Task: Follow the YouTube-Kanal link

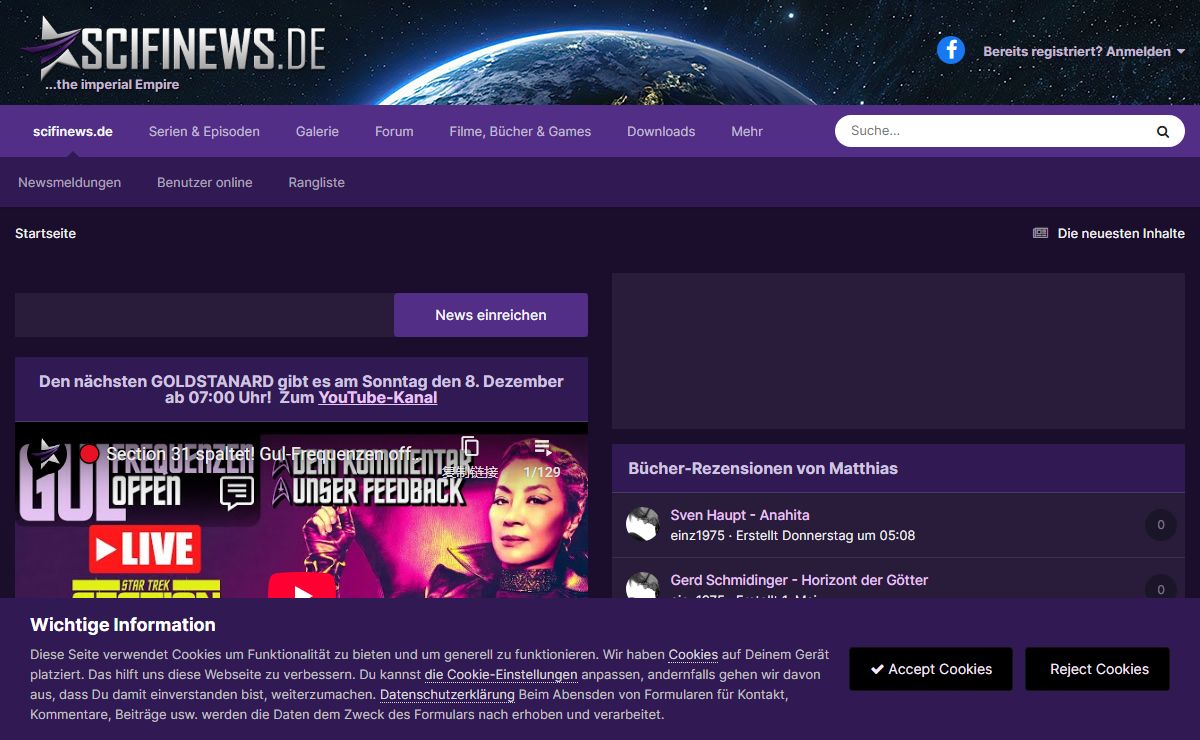Action: (378, 397)
